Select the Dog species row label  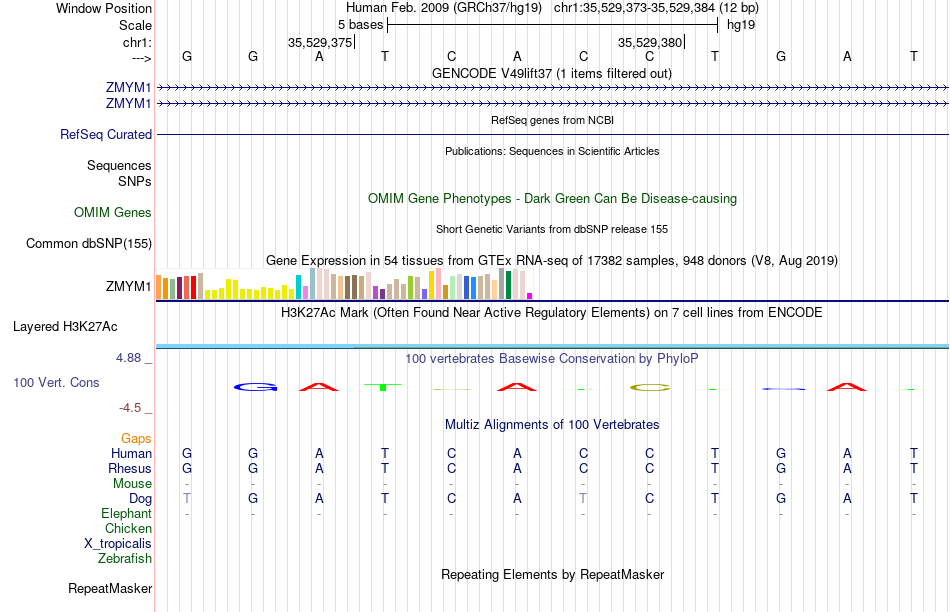[x=141, y=499]
